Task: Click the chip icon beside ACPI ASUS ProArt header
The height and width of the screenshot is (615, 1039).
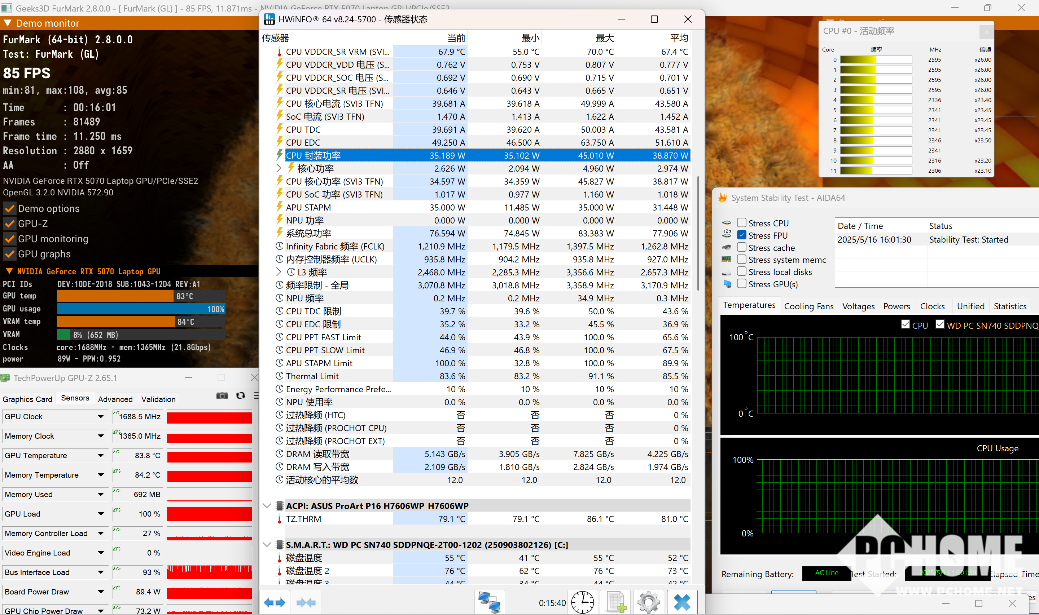Action: point(280,506)
